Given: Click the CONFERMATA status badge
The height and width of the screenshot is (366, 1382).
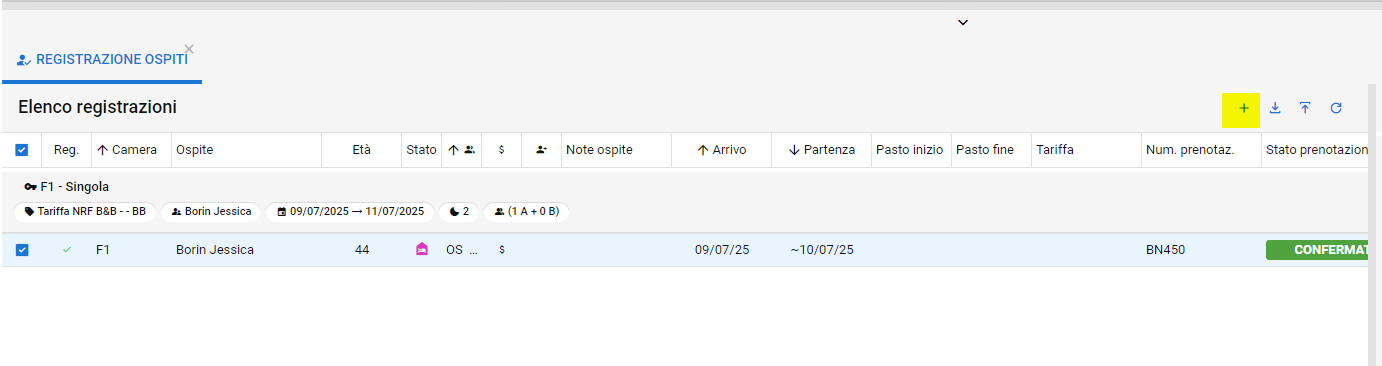Looking at the screenshot, I should pyautogui.click(x=1316, y=250).
